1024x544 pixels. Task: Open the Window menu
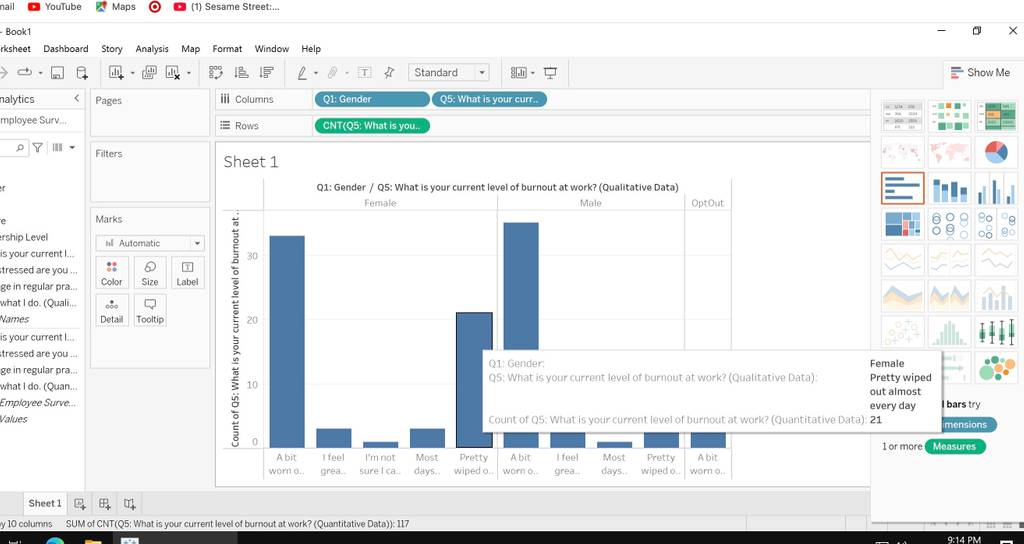click(272, 49)
